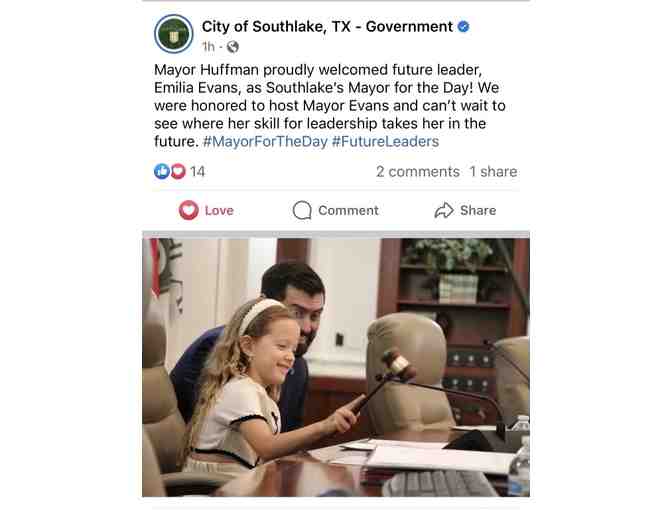
Task: Click the Comment button label
Action: point(348,210)
